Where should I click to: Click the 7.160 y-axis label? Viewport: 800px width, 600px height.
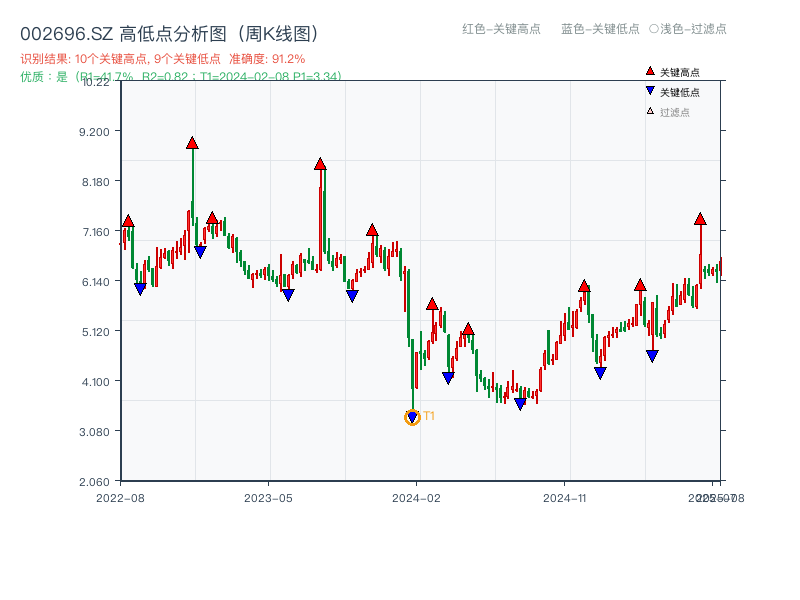[96, 232]
